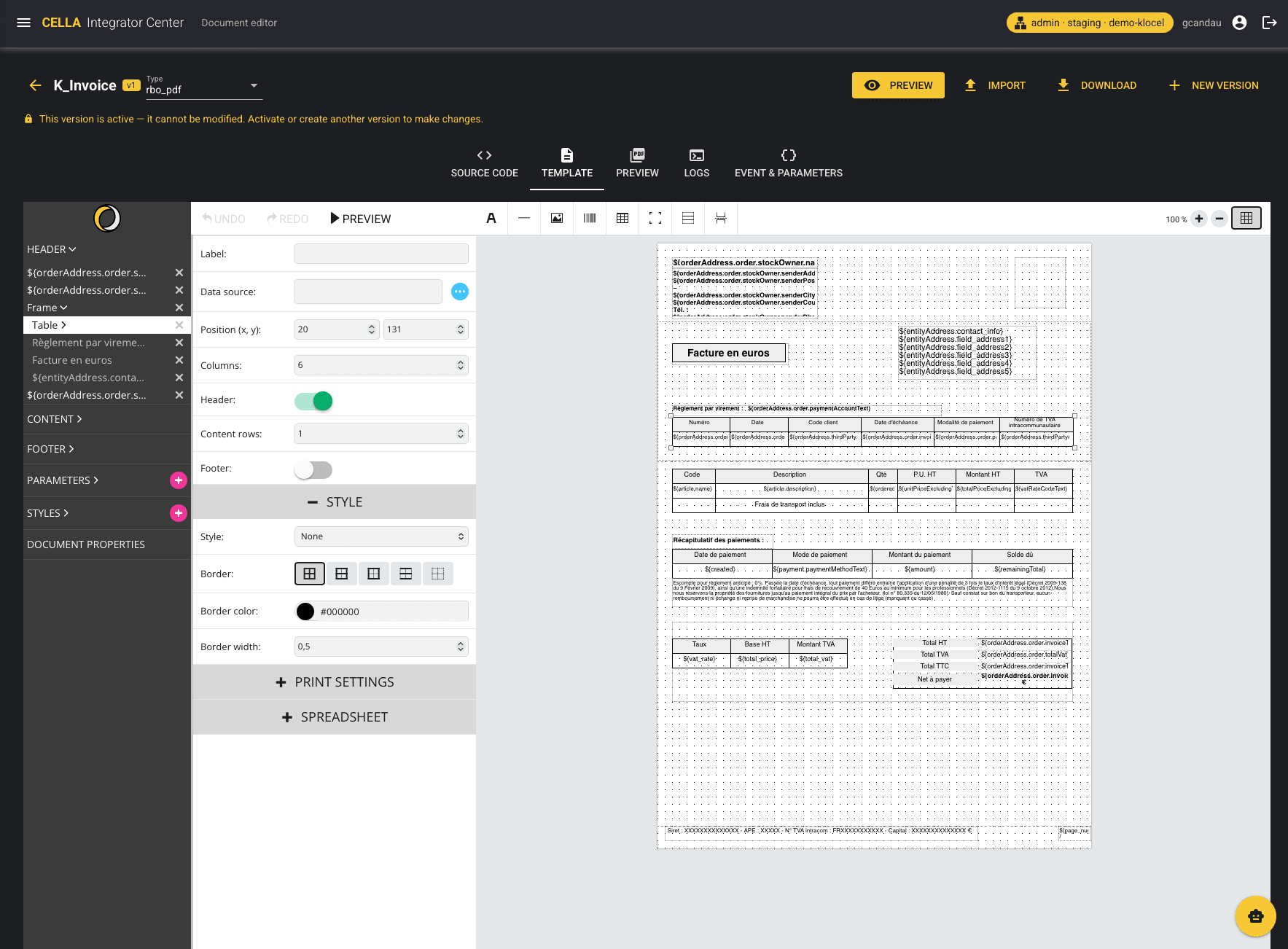Open the black border color swatch
The height and width of the screenshot is (949, 1288).
point(305,612)
